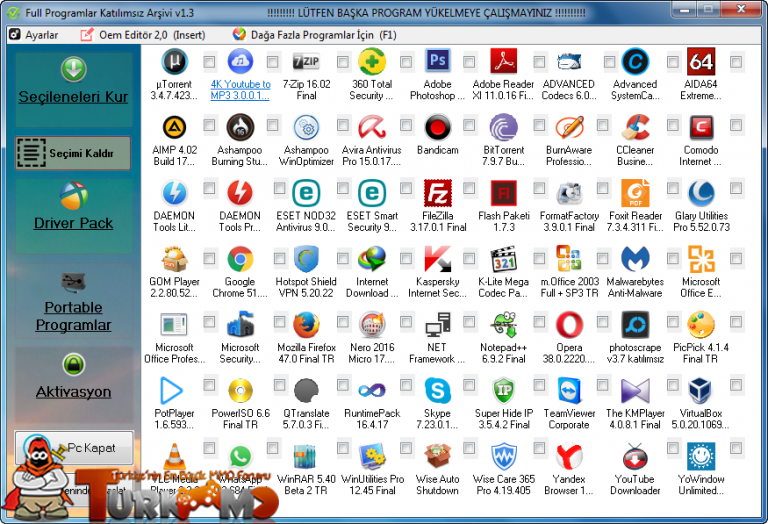768x524 pixels.
Task: Select the BitTorrent 7.9.7 icon
Action: 504,127
